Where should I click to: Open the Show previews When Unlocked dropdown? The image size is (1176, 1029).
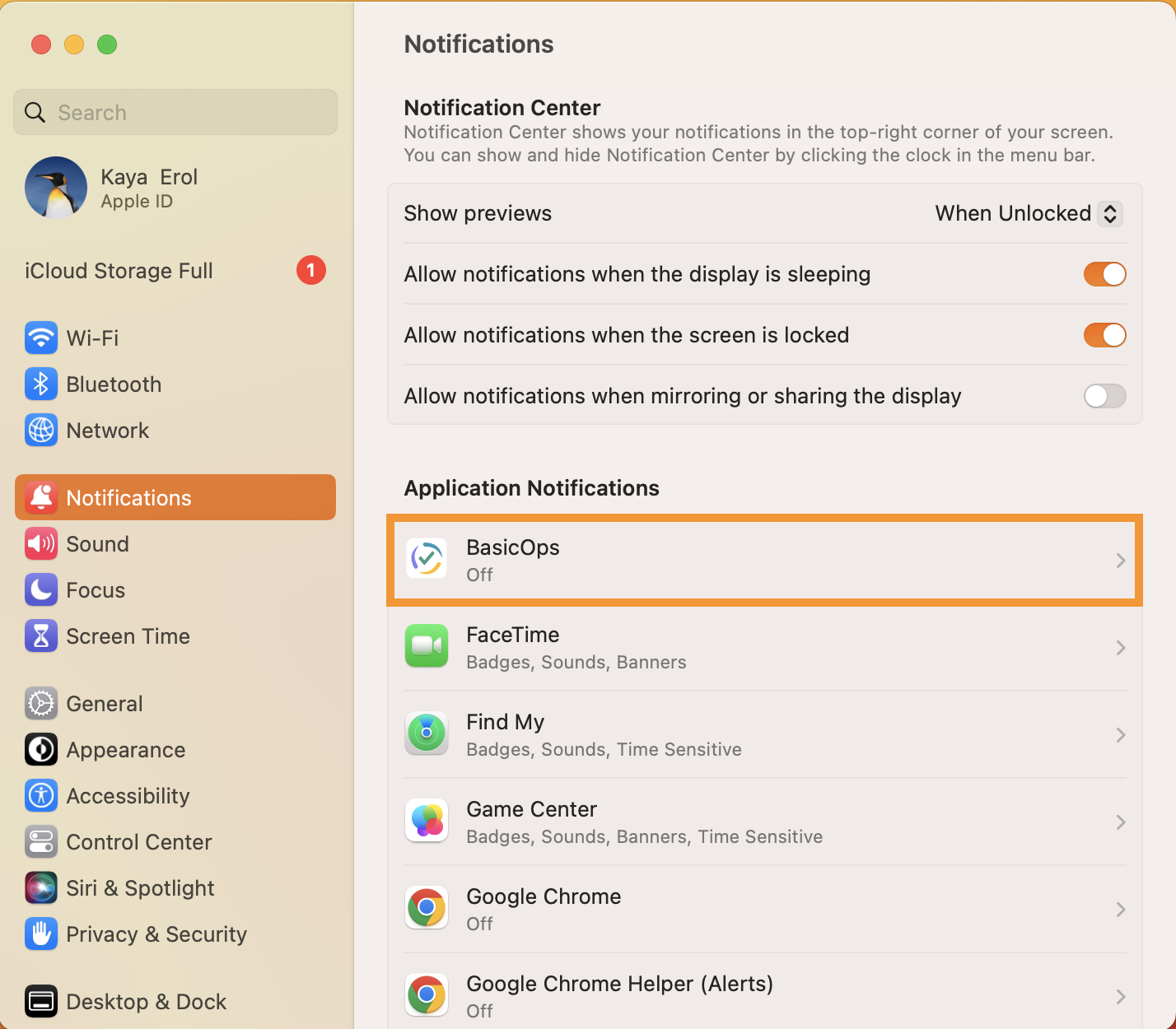click(x=1029, y=213)
